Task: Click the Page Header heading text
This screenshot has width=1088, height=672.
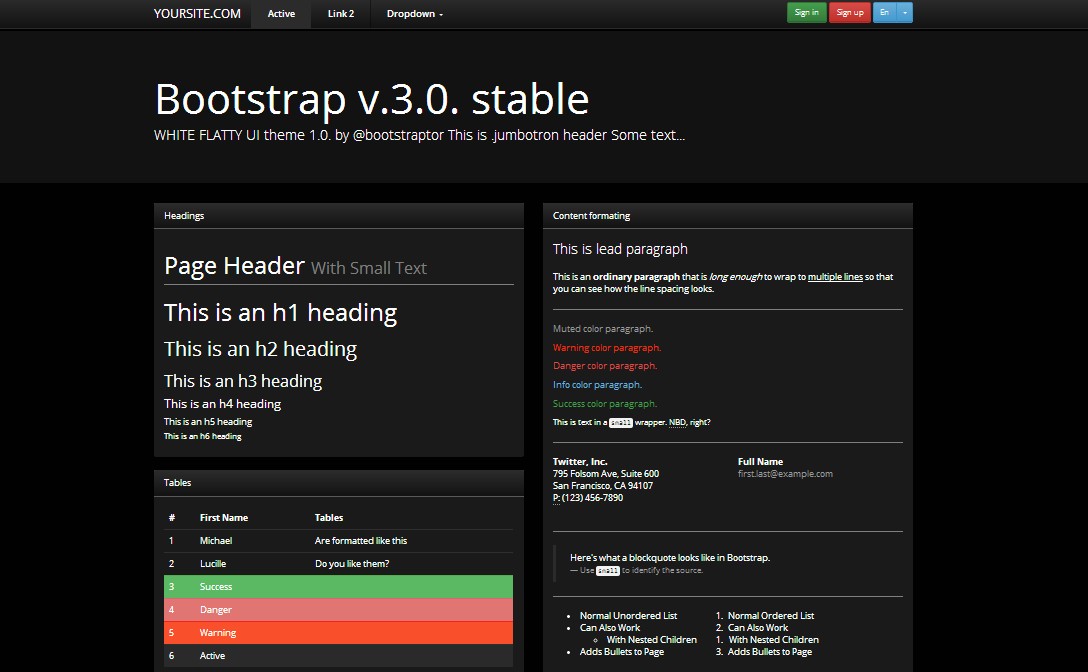Action: 234,266
